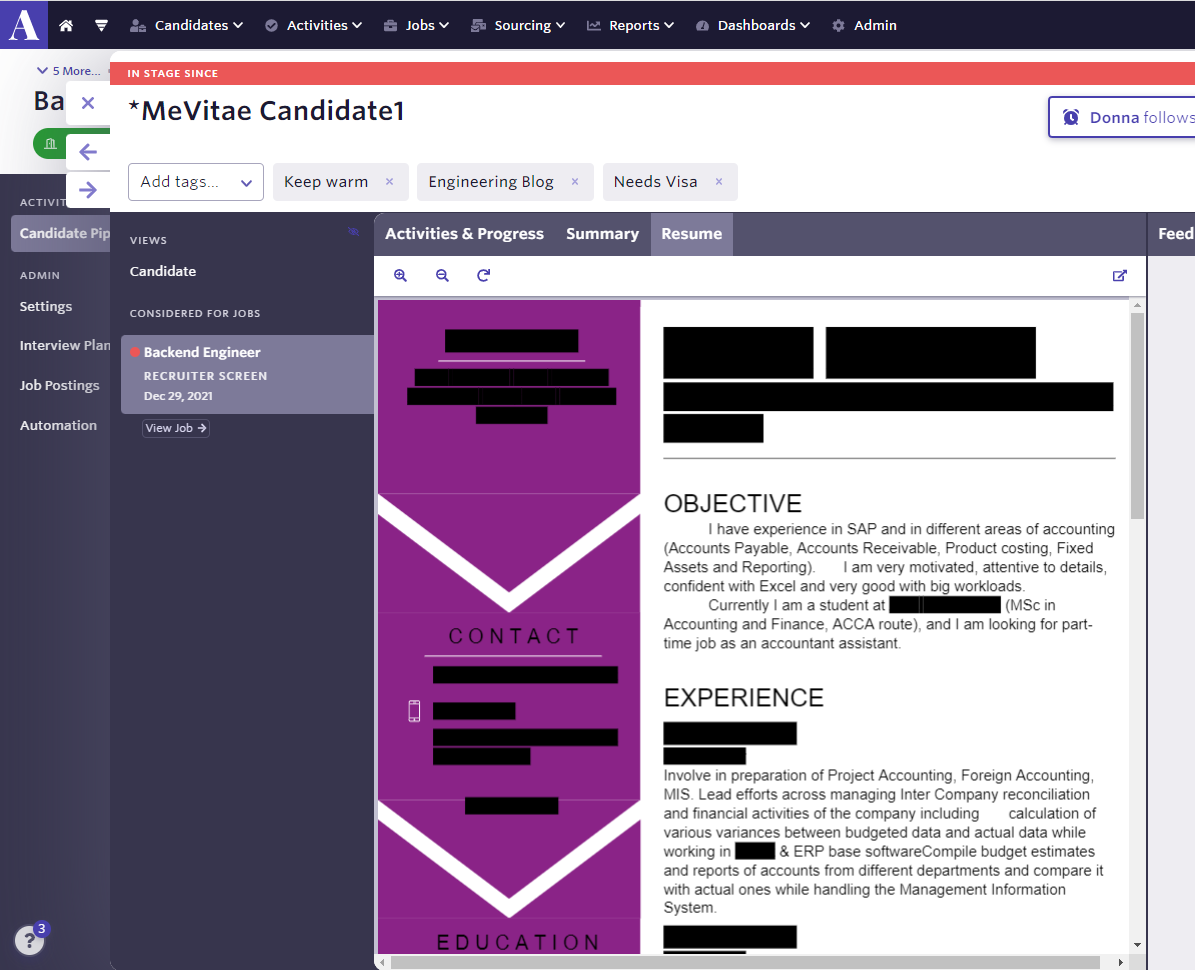1195x970 pixels.
Task: Open resume in new window icon
Action: coord(1120,276)
